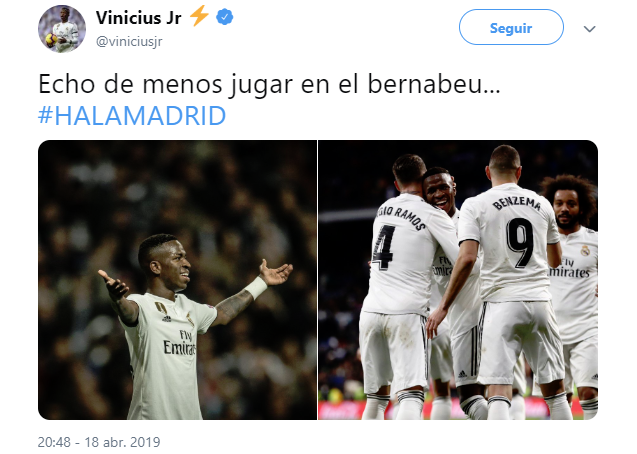Click the BENZEMA name lettering on jersey

517,203
